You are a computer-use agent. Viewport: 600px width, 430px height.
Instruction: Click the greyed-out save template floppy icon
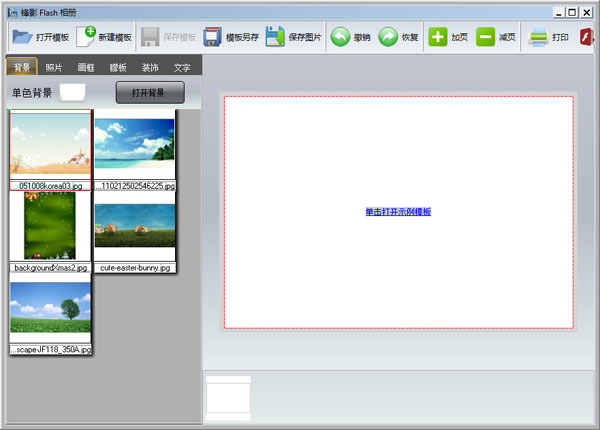[150, 37]
